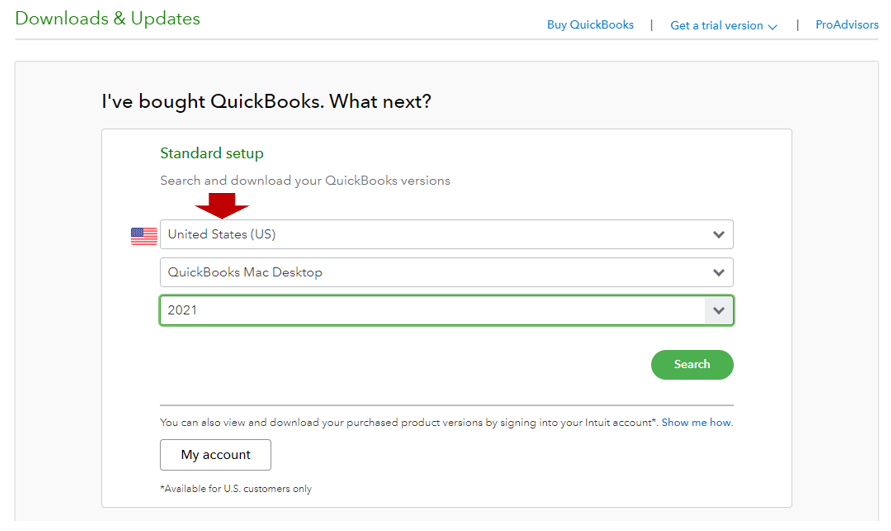Click the arrow button of the 2021 dropdown

pyautogui.click(x=719, y=310)
